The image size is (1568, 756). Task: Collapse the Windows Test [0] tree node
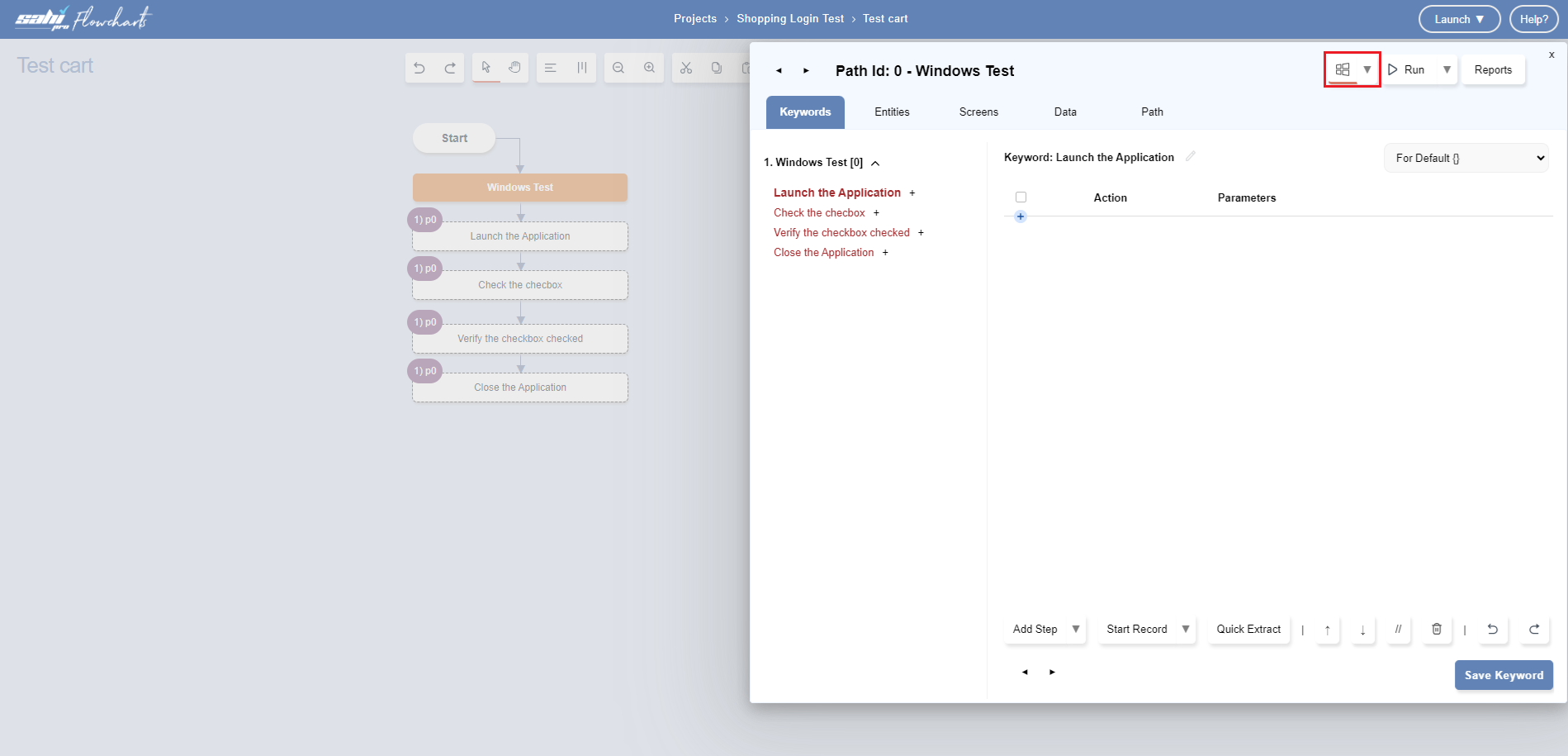coord(875,164)
